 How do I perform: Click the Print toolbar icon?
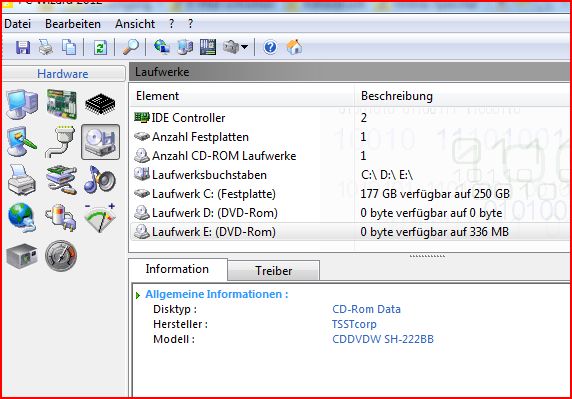tap(46, 47)
